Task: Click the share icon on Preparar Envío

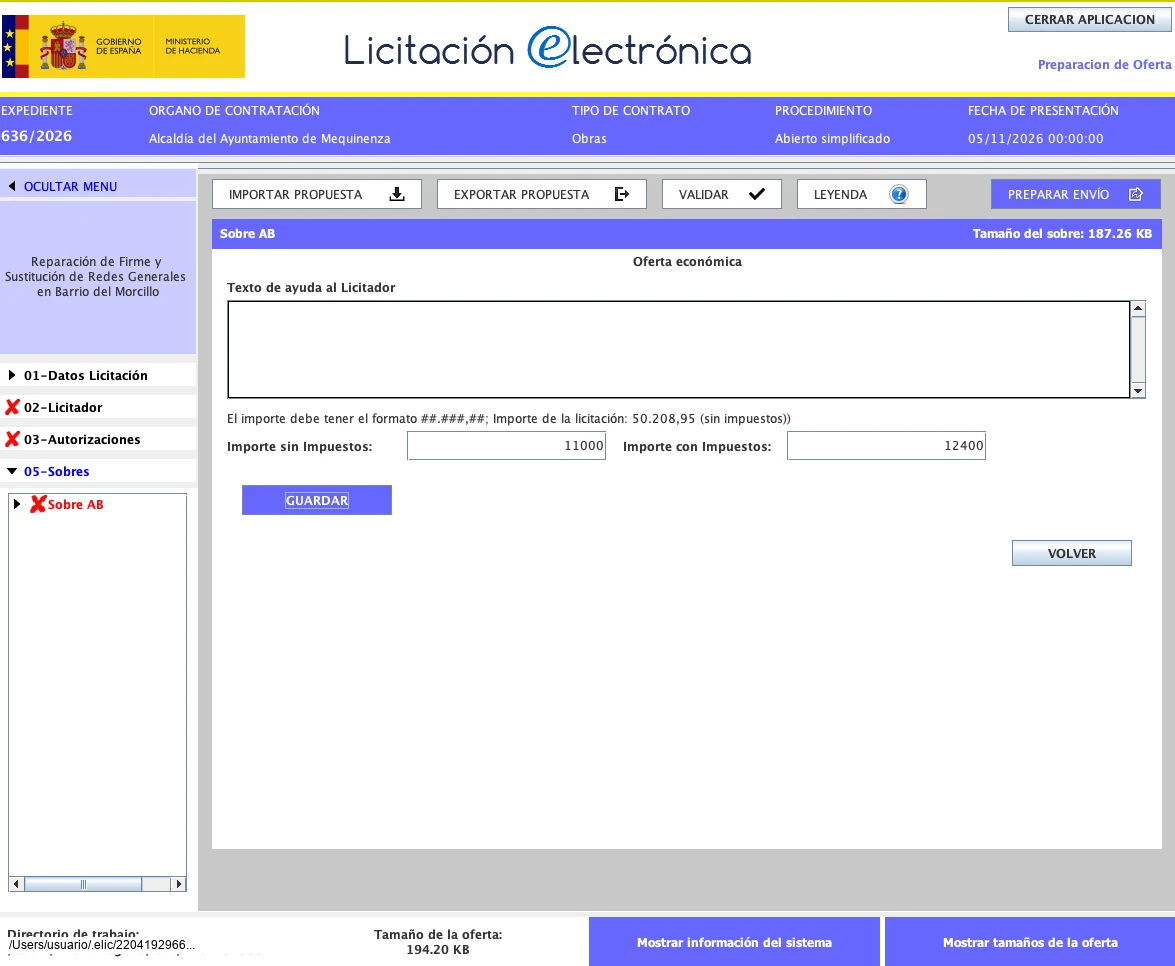Action: (x=1136, y=195)
